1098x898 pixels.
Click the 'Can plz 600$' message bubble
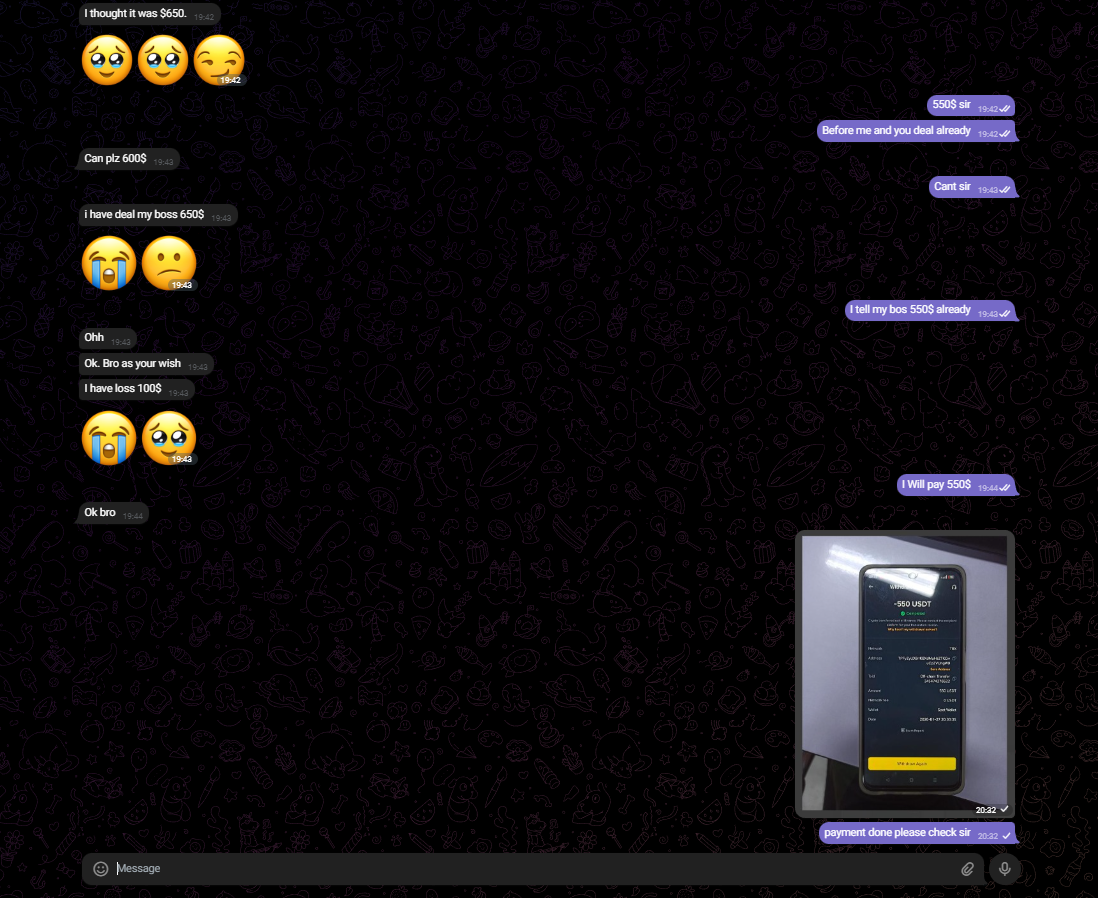116,159
